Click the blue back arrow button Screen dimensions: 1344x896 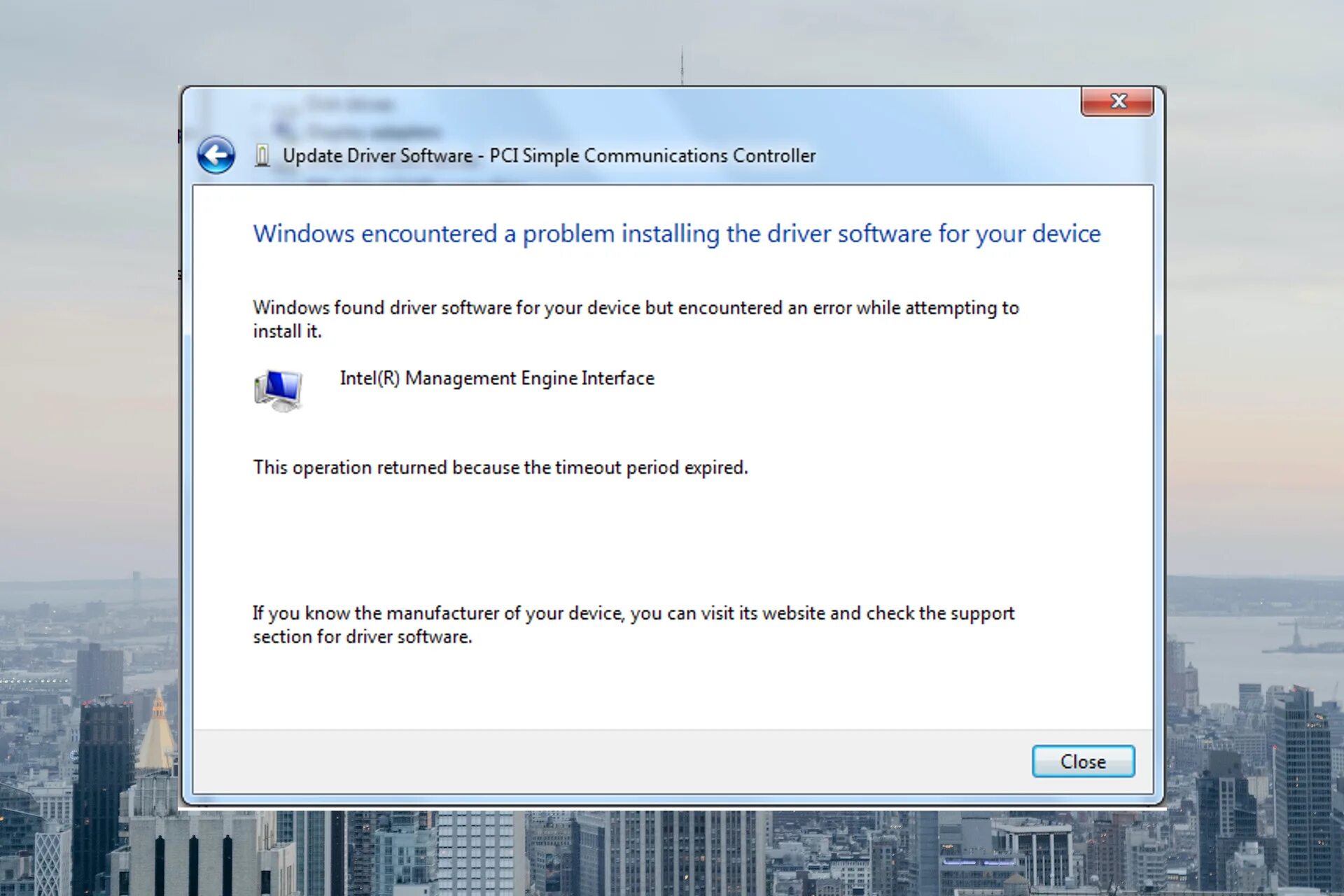pos(216,155)
